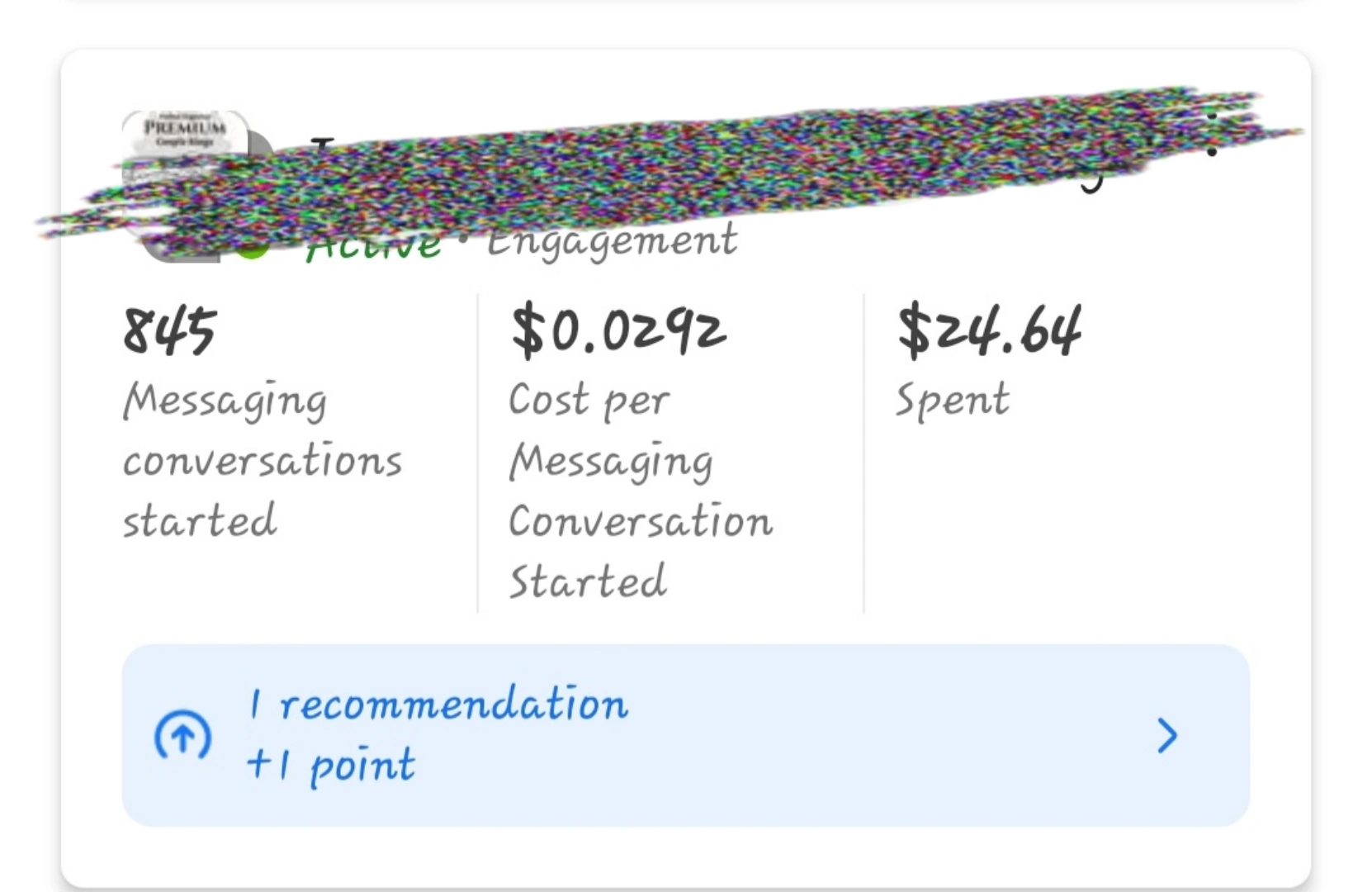Click the 'Spent' metric label

(952, 401)
